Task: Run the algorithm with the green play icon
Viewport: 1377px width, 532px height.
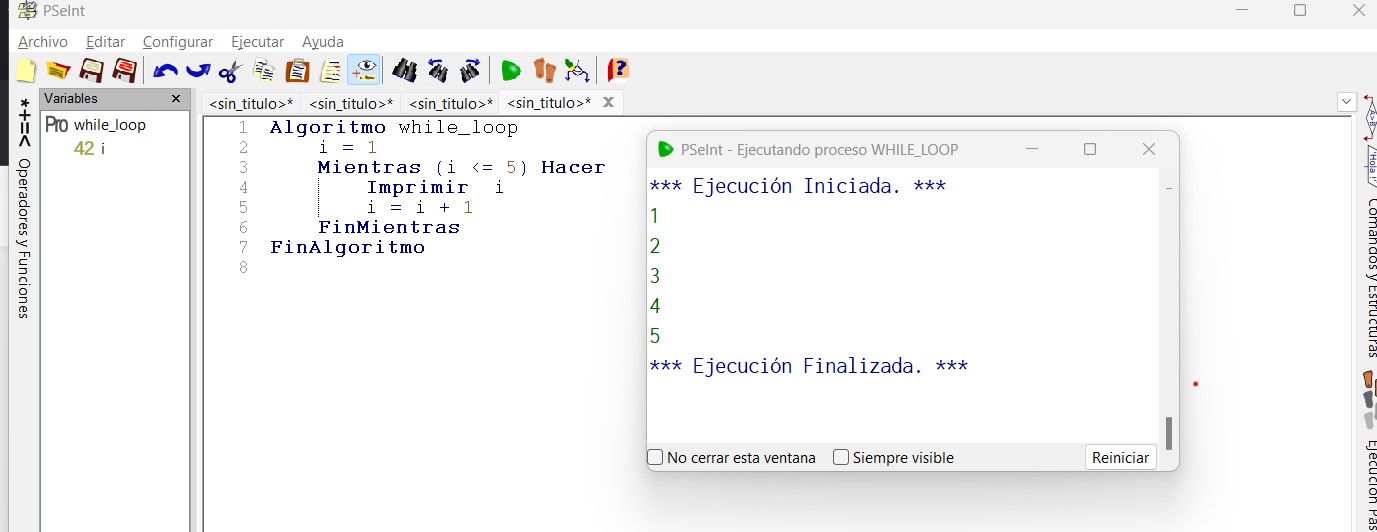Action: point(511,71)
